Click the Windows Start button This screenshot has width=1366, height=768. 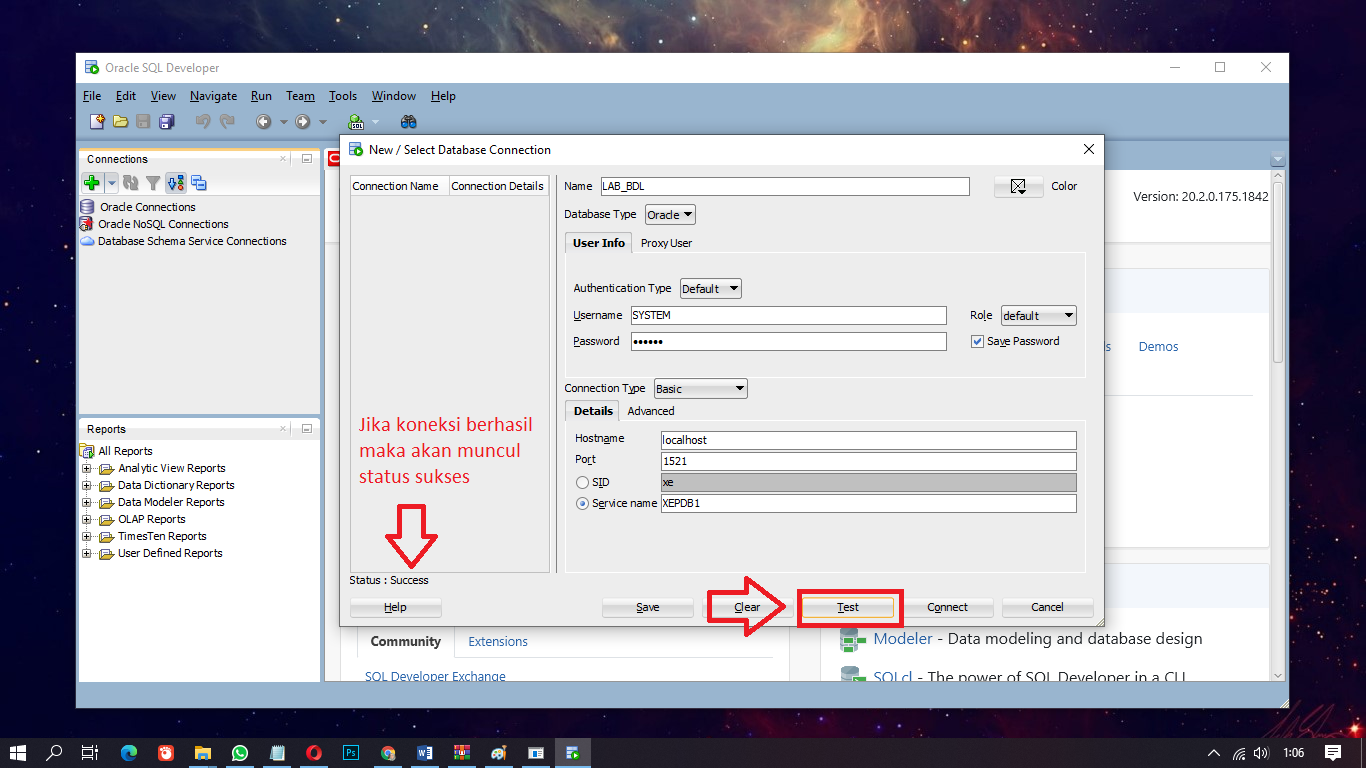[x=18, y=753]
